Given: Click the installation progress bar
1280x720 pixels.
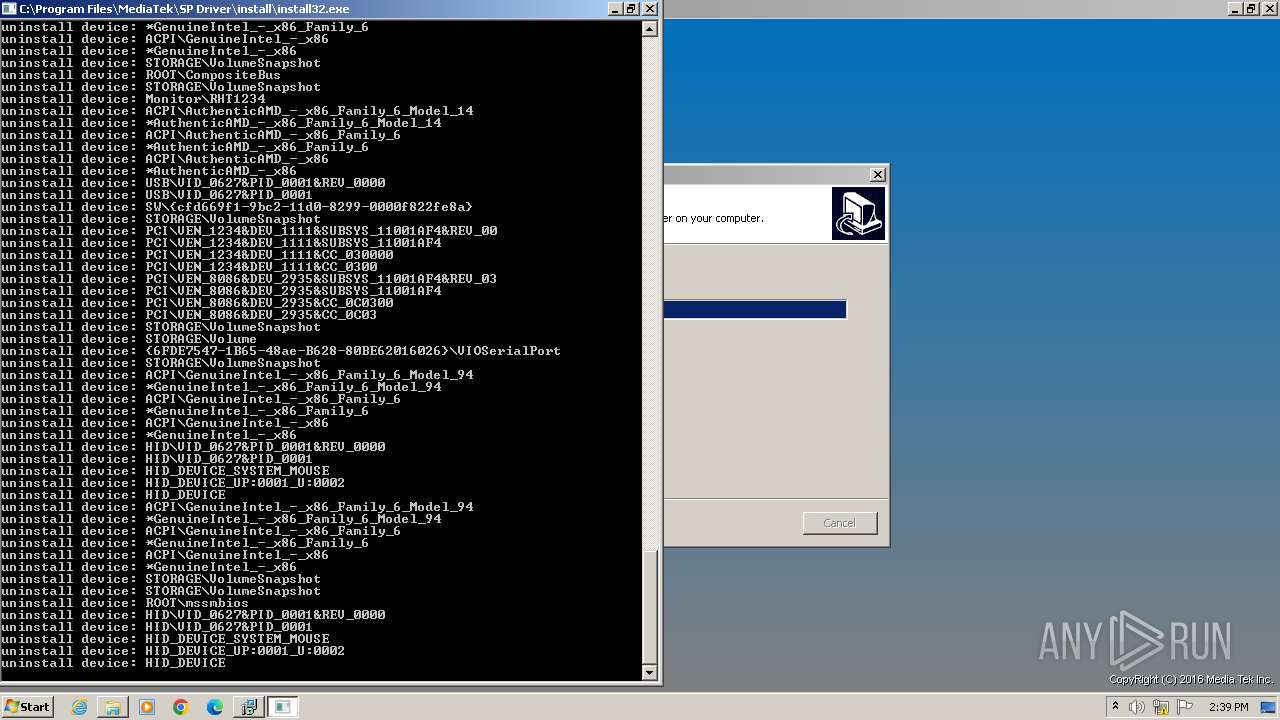Looking at the screenshot, I should pyautogui.click(x=755, y=310).
